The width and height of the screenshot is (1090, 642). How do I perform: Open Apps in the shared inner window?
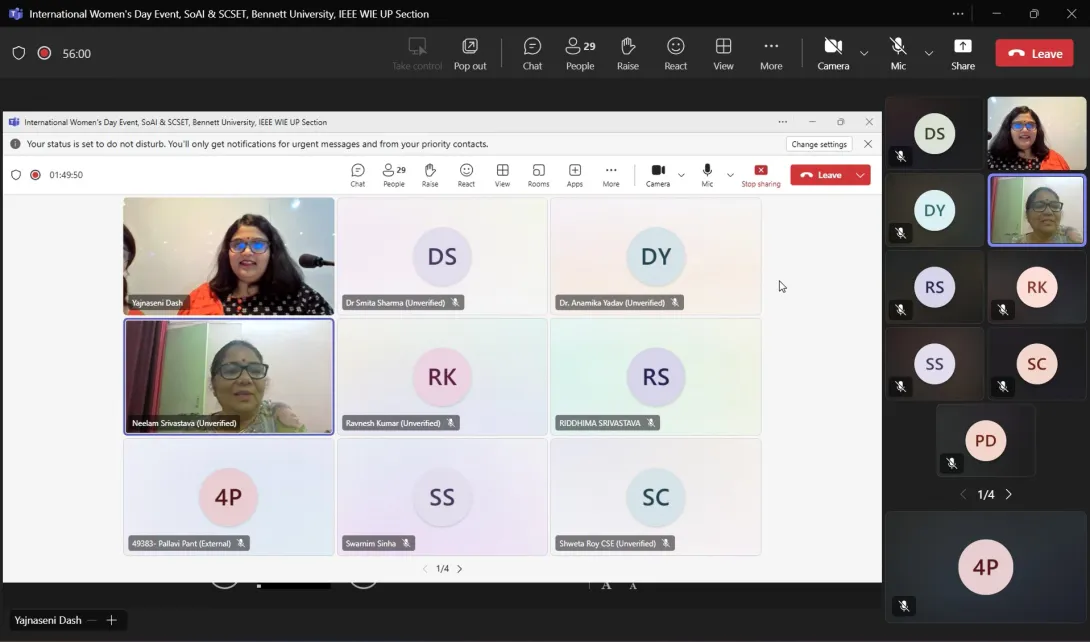(574, 175)
